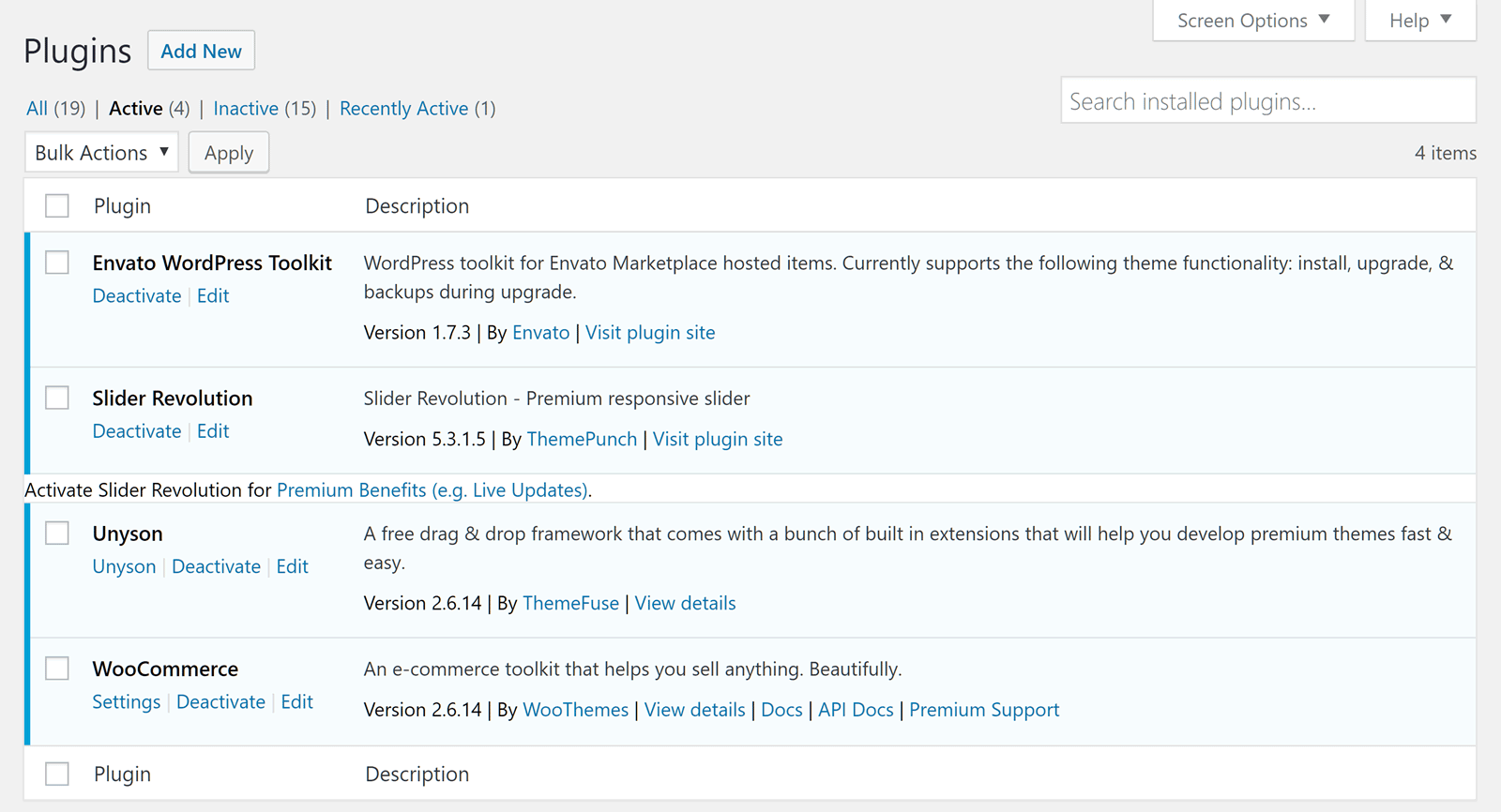This screenshot has height=812, width=1501.
Task: Show the Inactive plugins filter
Action: pyautogui.click(x=246, y=109)
